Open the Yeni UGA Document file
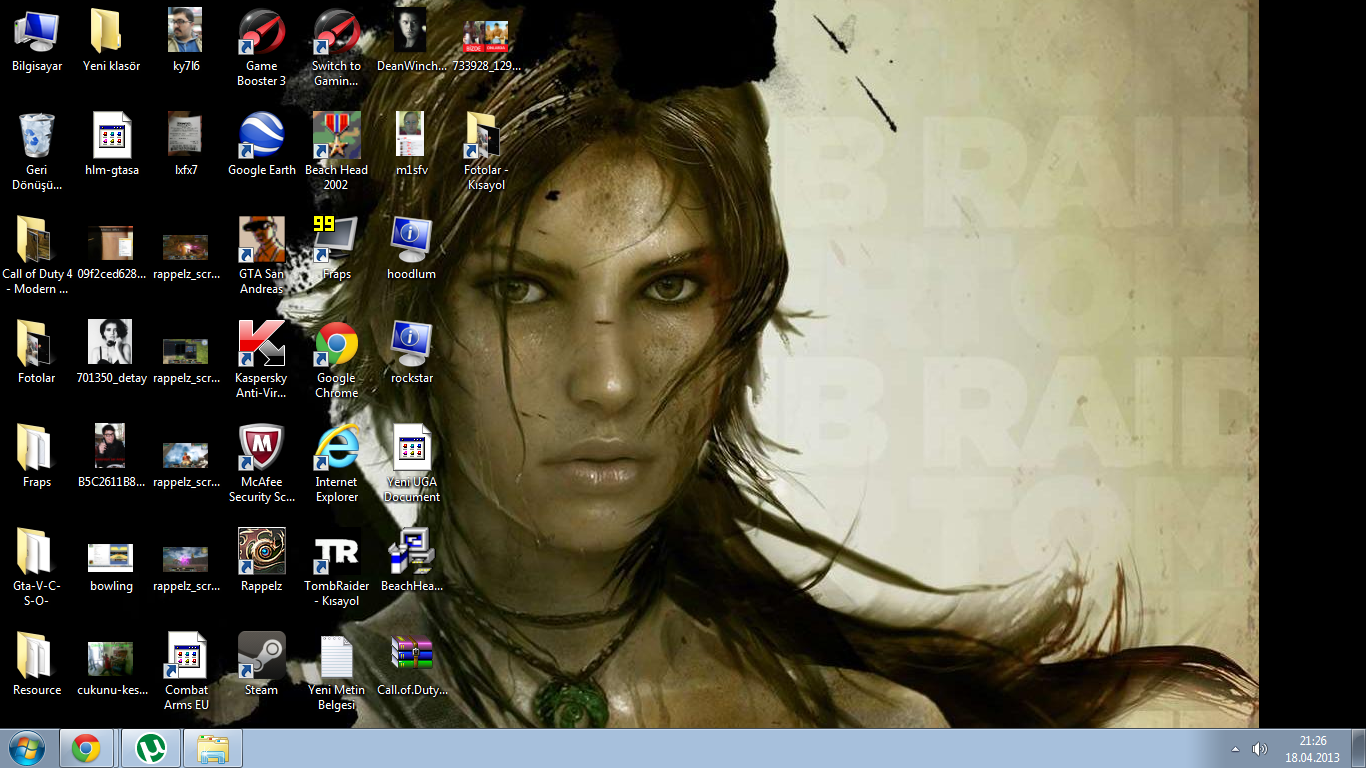Image resolution: width=1366 pixels, height=768 pixels. (x=411, y=463)
